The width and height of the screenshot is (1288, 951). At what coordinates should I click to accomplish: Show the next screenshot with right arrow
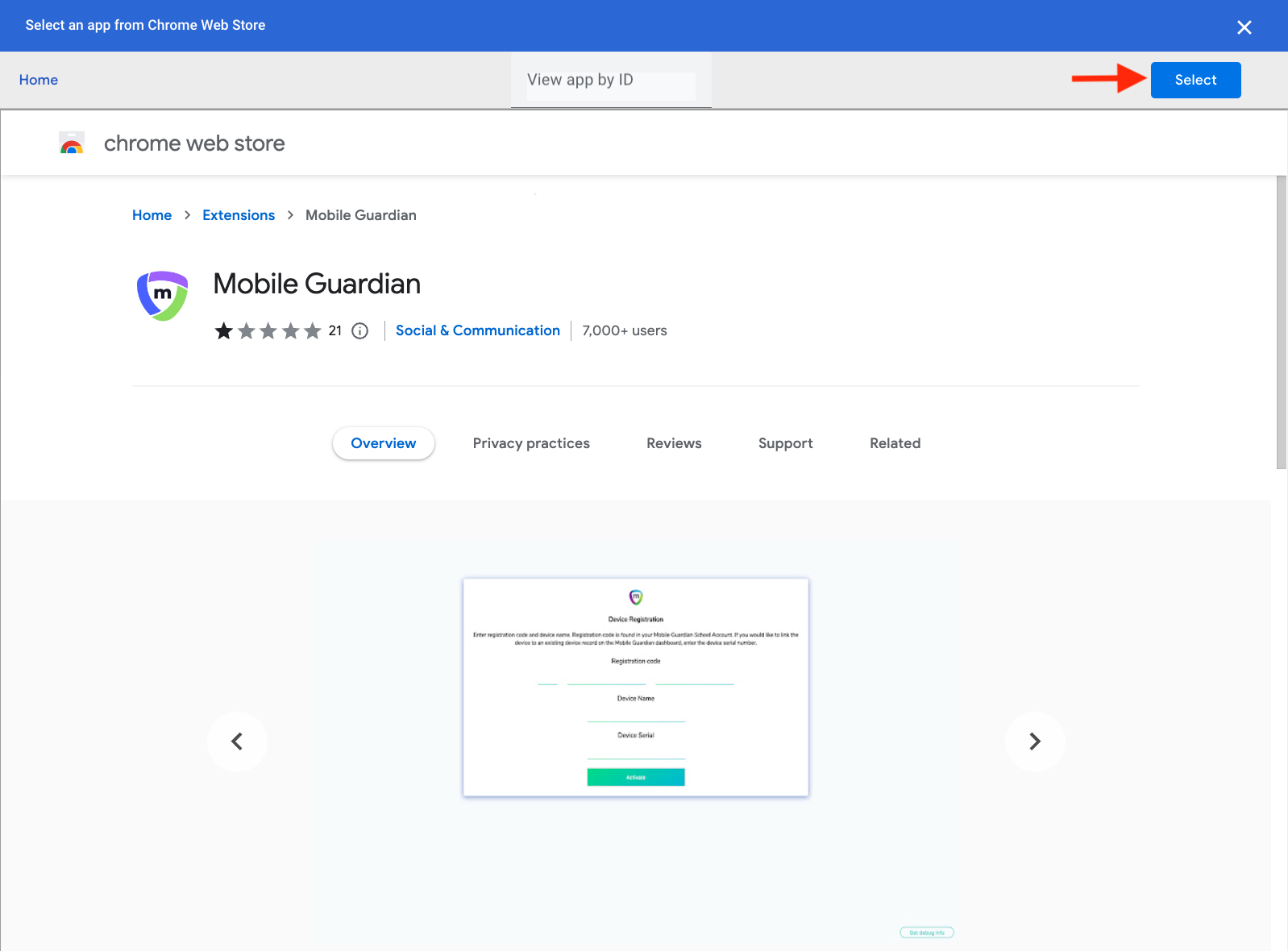[x=1035, y=741]
